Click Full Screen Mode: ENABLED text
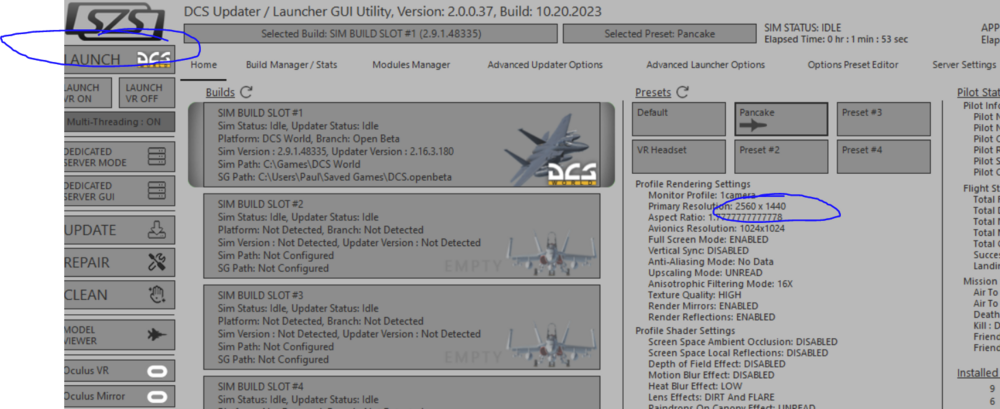The width and height of the screenshot is (1000, 409). coord(708,239)
